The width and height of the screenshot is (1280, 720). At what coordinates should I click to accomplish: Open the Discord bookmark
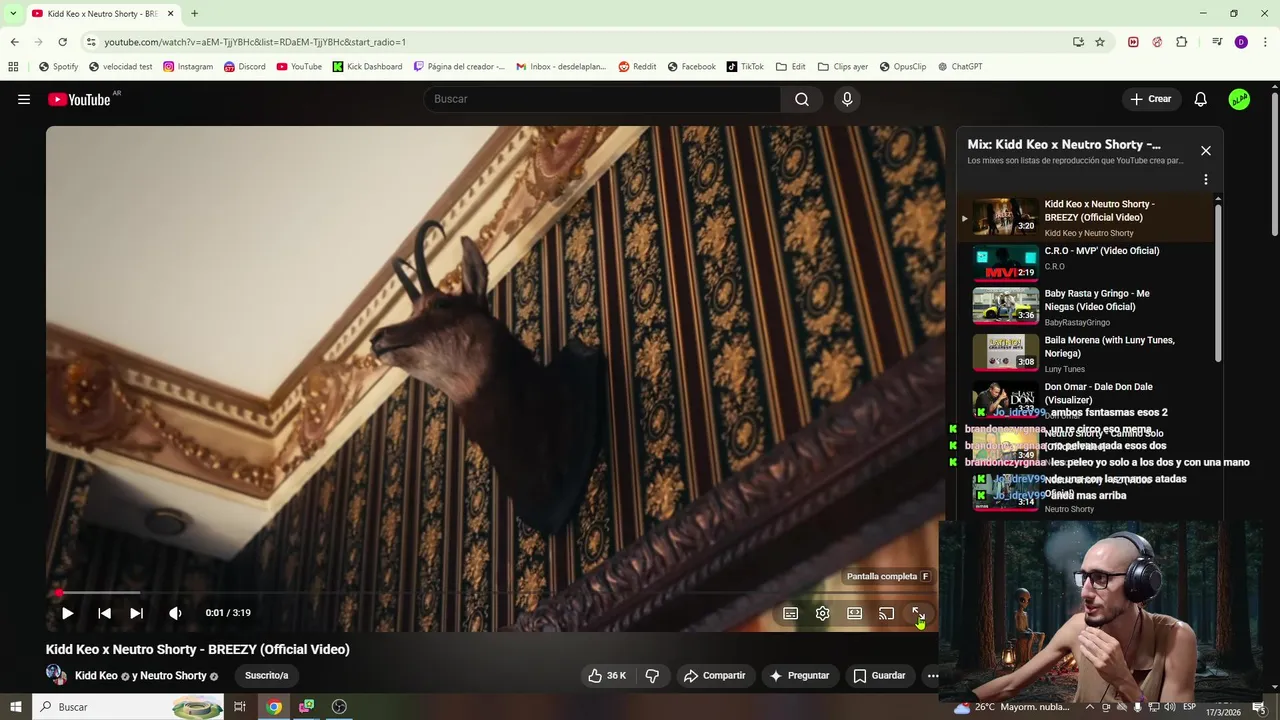(x=245, y=67)
